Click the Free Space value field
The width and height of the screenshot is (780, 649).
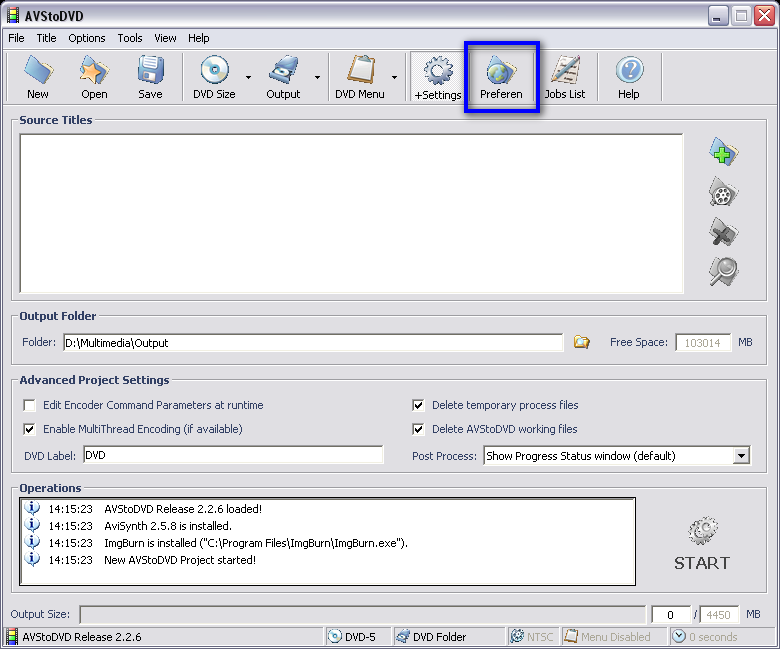point(703,343)
